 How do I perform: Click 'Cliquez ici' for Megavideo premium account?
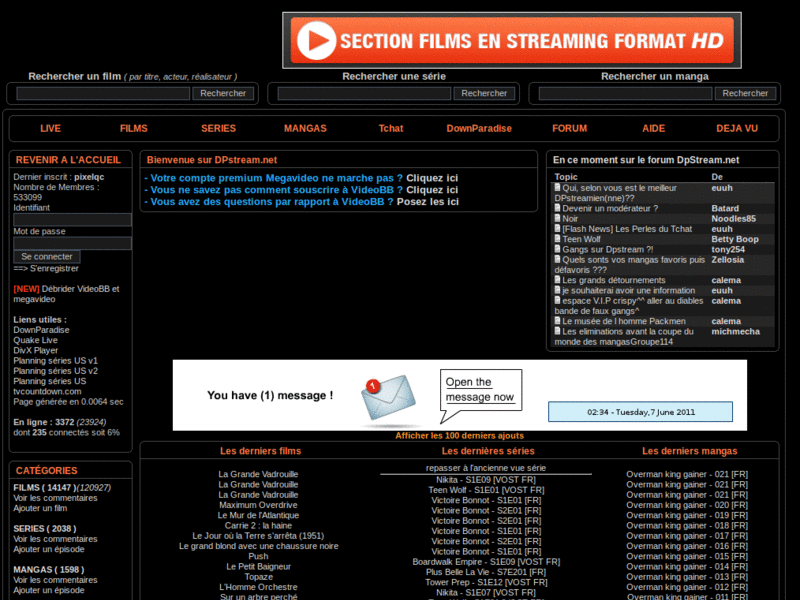432,178
